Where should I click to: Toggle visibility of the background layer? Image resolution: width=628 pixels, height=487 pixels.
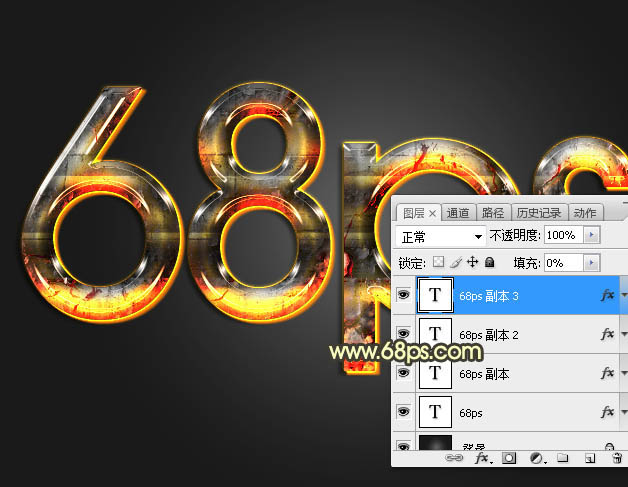coord(403,446)
